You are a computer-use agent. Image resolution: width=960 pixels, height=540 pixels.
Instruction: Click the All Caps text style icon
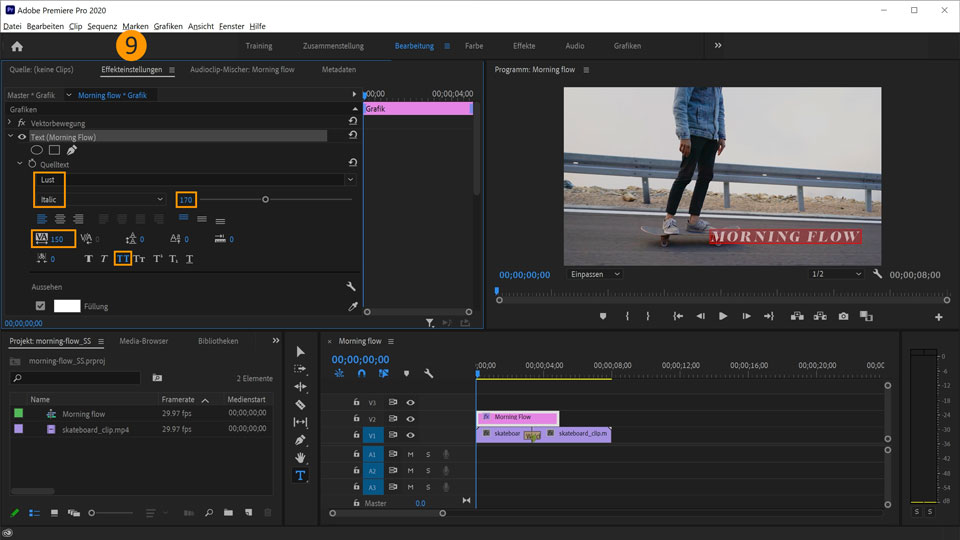pos(122,259)
